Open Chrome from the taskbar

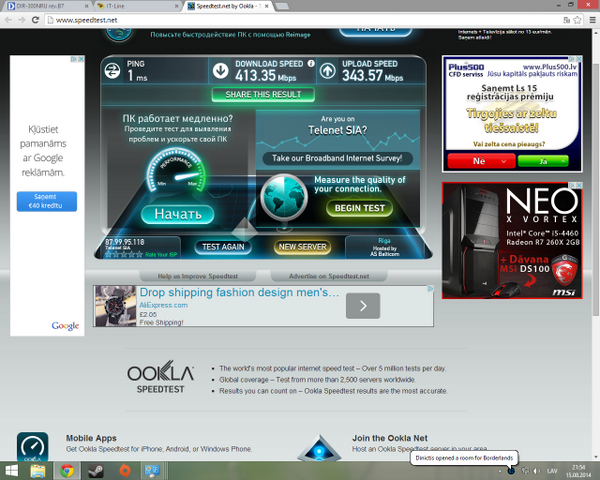coord(67,471)
